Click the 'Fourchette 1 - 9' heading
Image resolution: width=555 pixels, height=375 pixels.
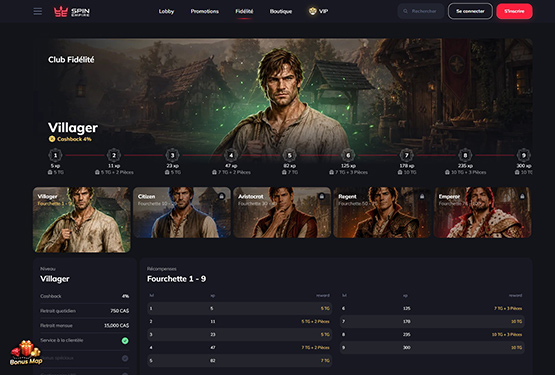pyautogui.click(x=176, y=279)
